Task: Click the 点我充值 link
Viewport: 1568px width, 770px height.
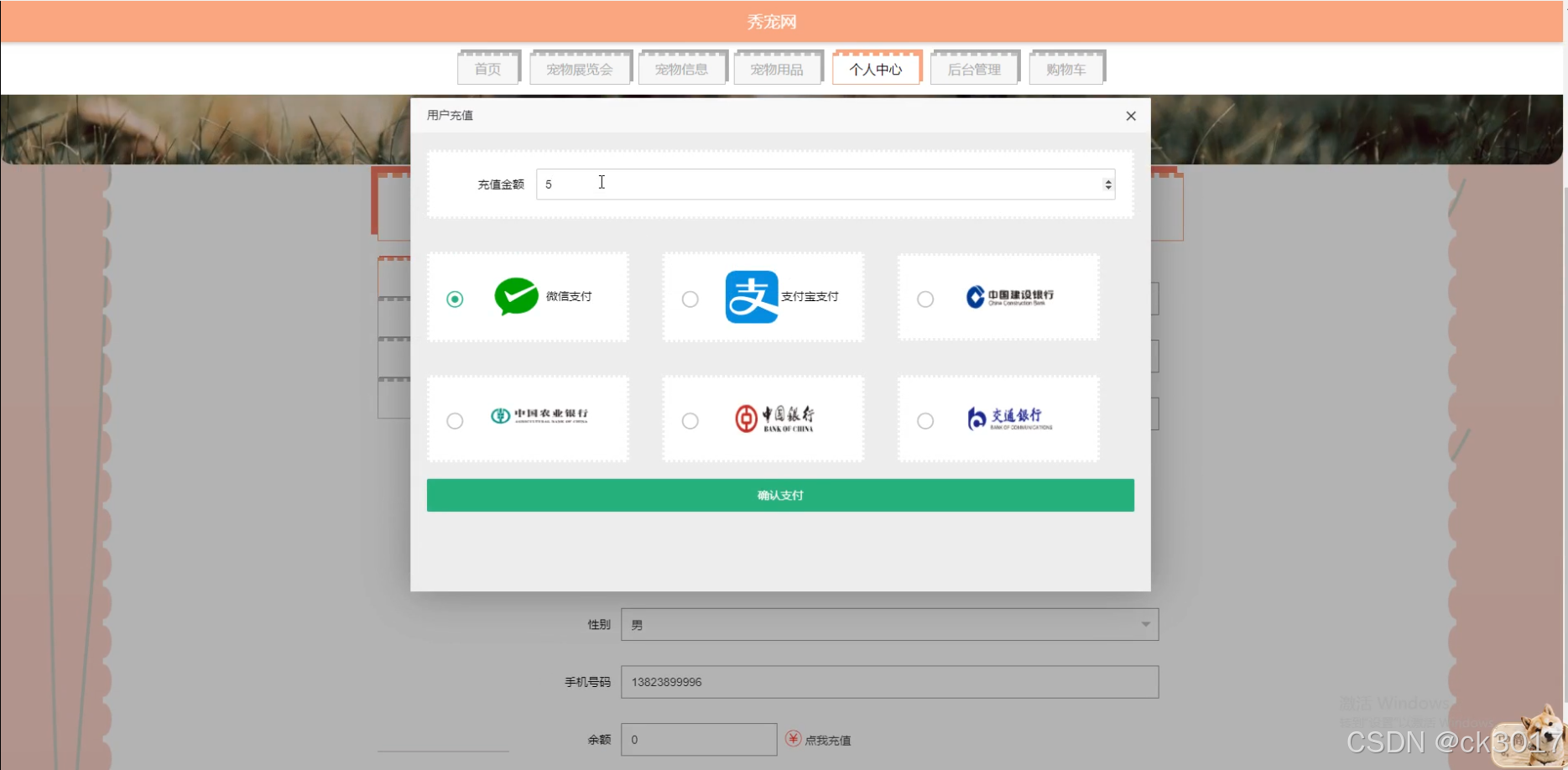Action: point(827,741)
